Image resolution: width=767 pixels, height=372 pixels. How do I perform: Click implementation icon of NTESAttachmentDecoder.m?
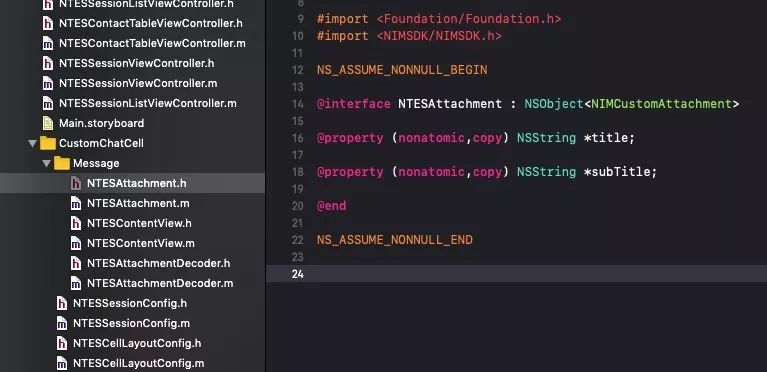tap(76, 283)
